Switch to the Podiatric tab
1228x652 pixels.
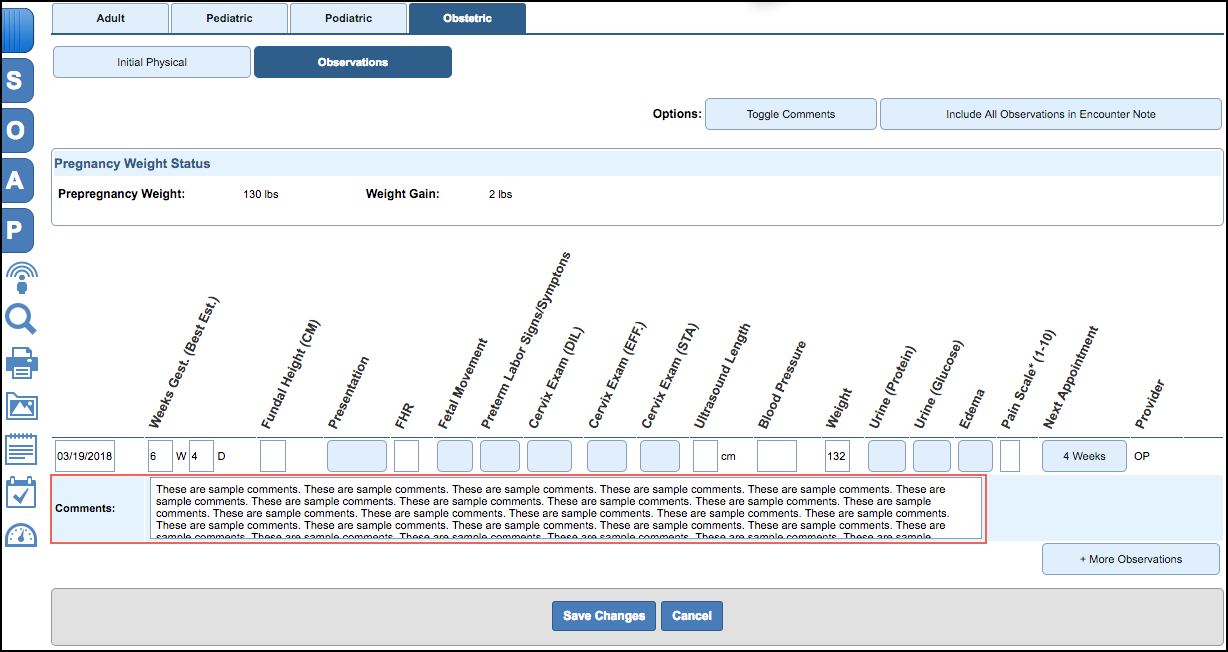pyautogui.click(x=348, y=18)
